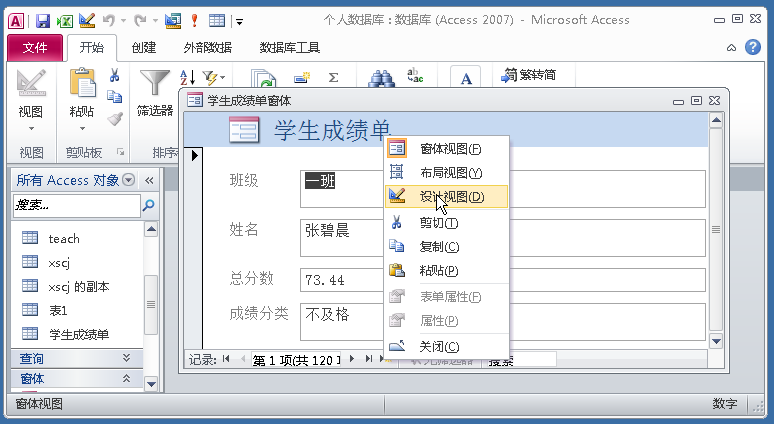Open the Access application logo menu

[16, 21]
